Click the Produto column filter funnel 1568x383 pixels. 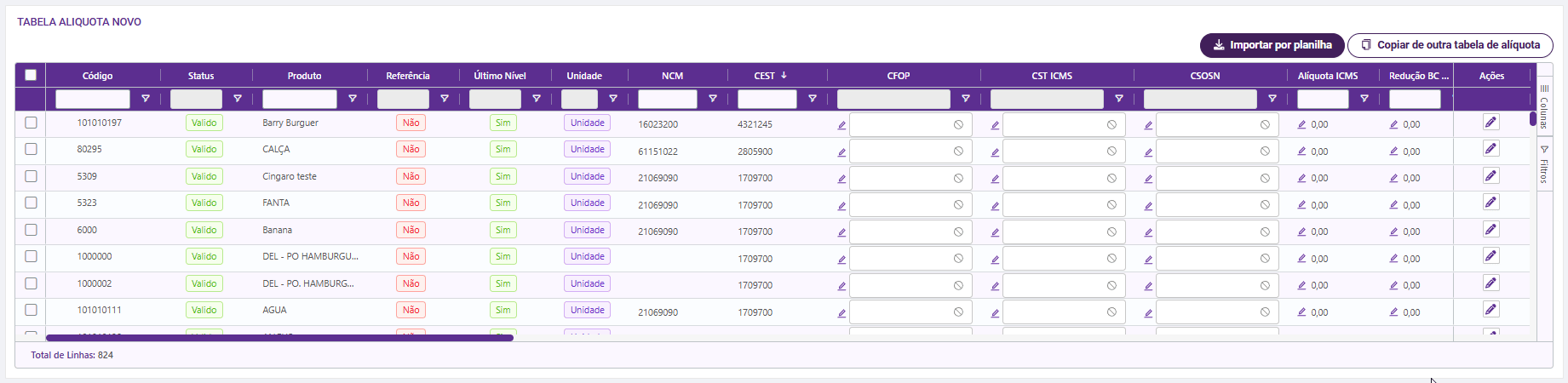pyautogui.click(x=353, y=99)
